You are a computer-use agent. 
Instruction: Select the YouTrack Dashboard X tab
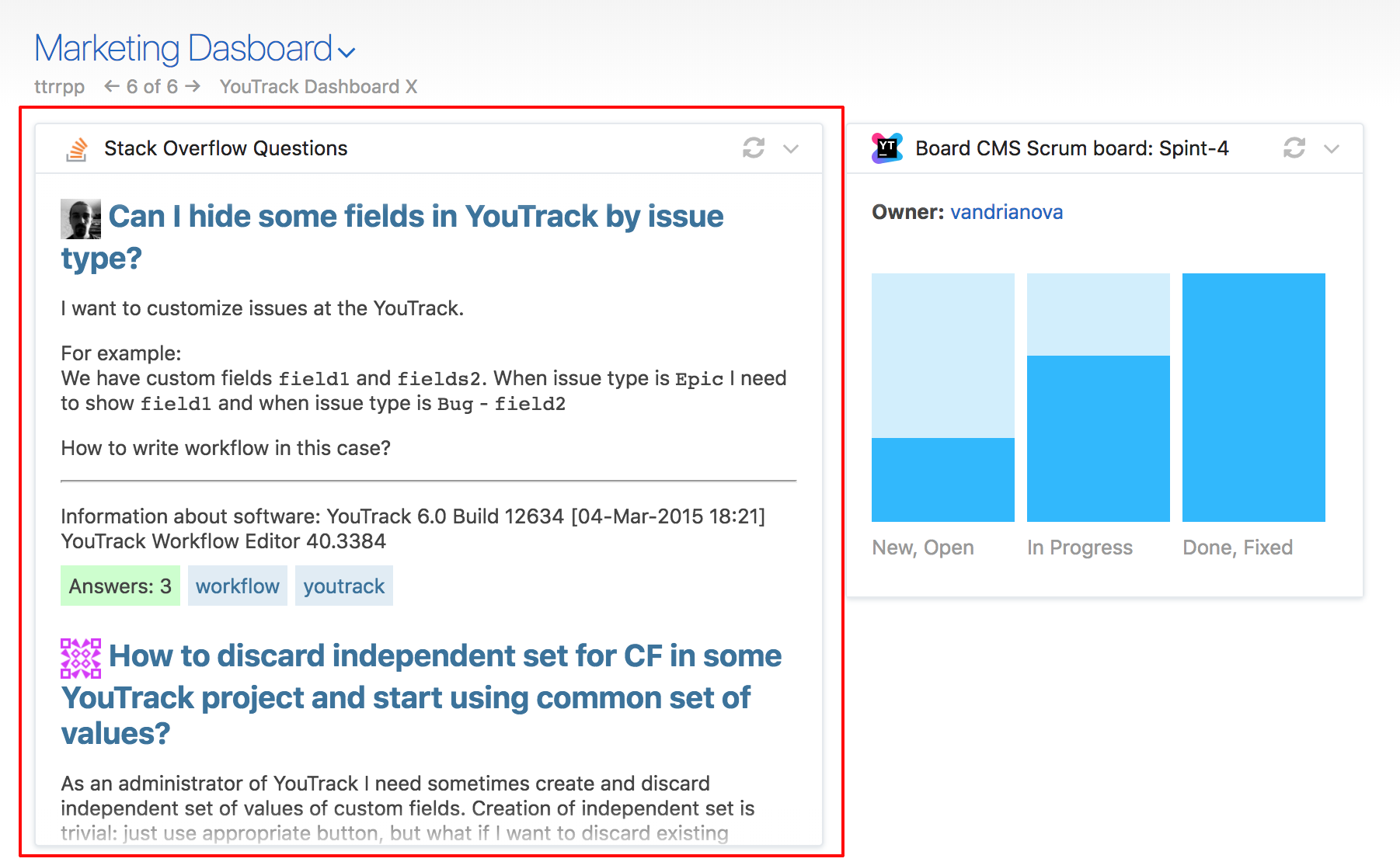[318, 86]
